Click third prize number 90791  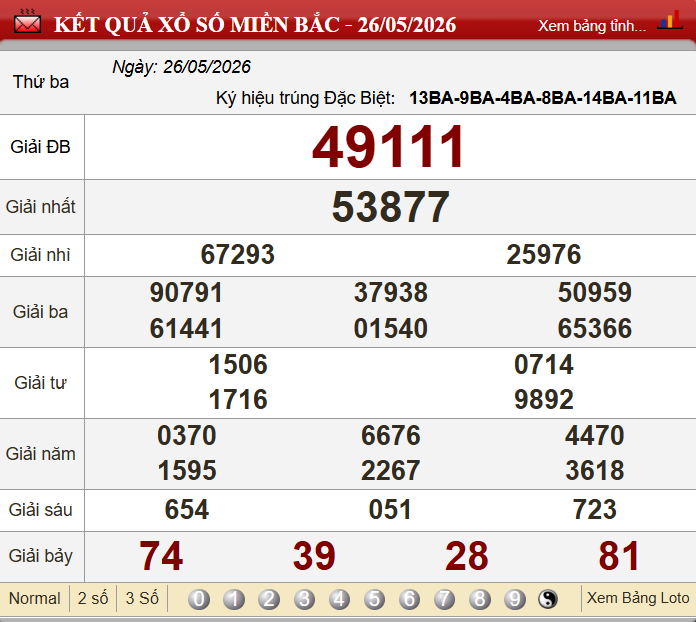point(186,293)
